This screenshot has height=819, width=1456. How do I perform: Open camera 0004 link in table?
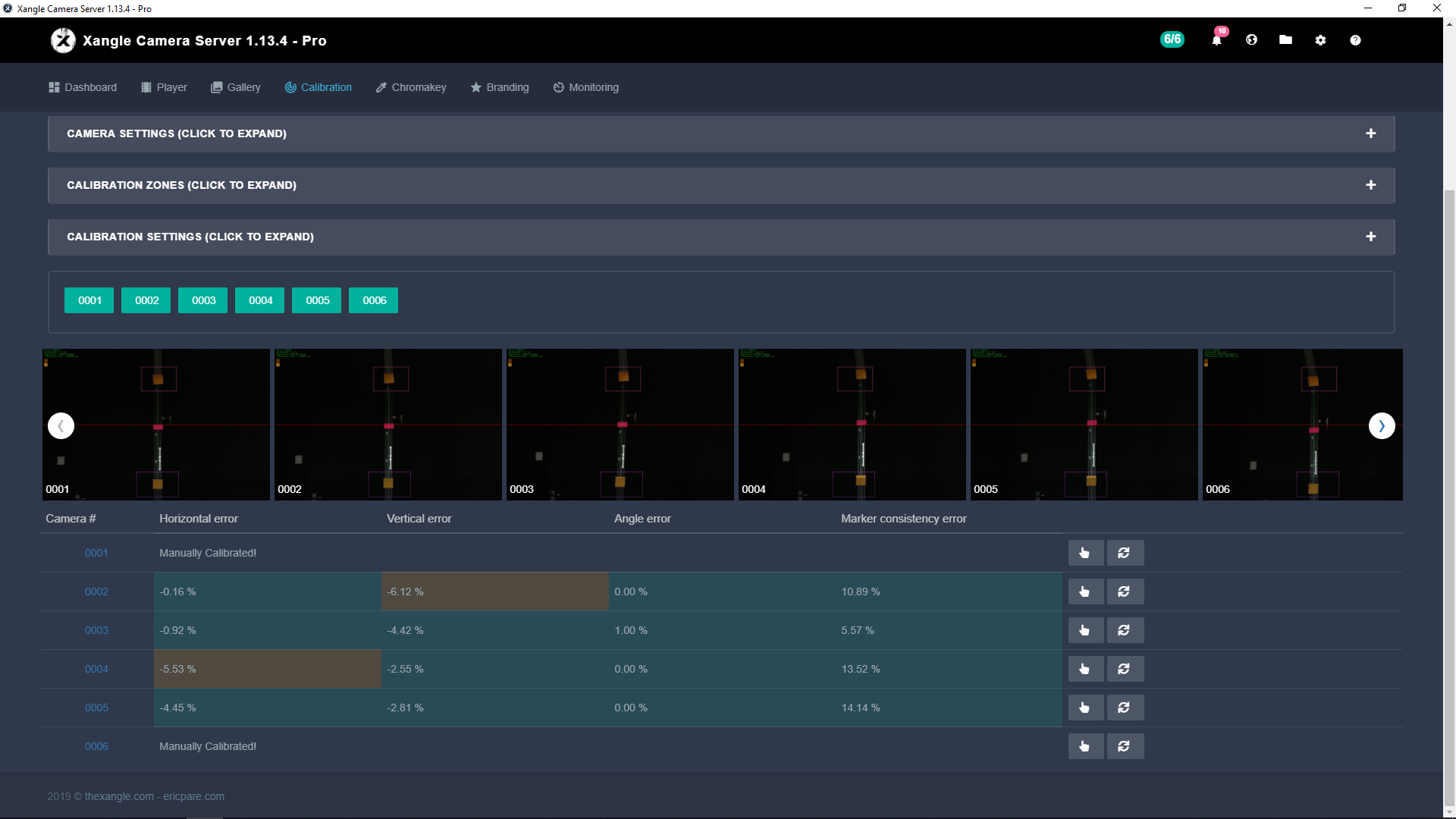point(96,669)
